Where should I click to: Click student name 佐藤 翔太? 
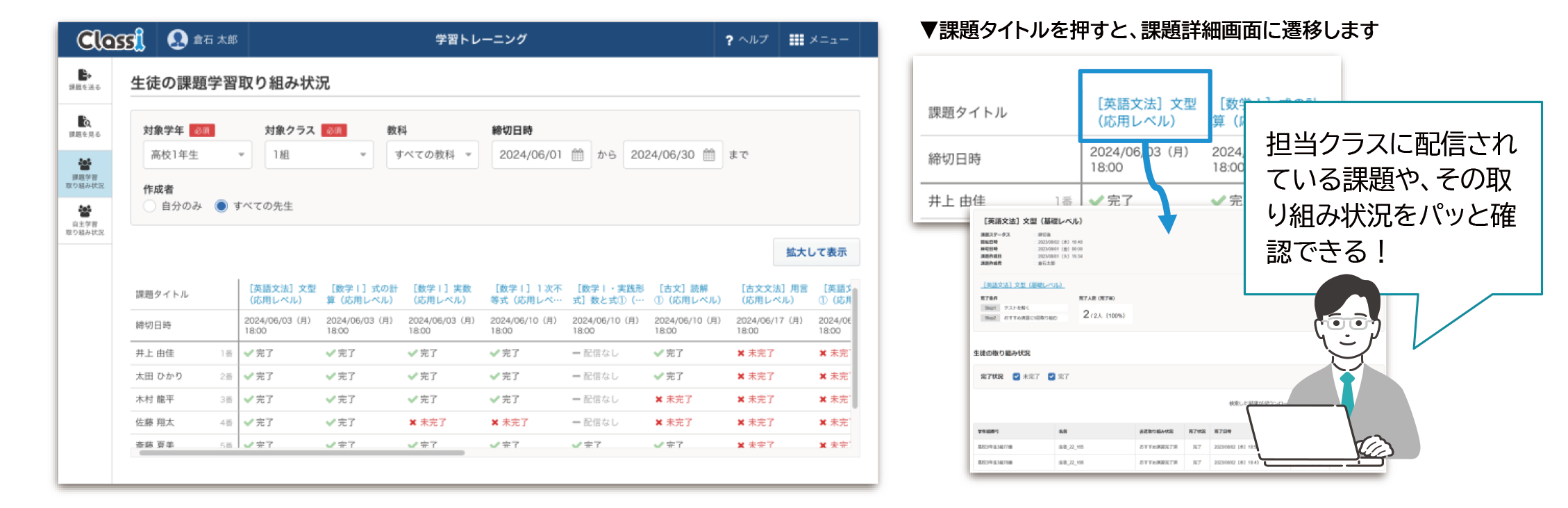155,423
